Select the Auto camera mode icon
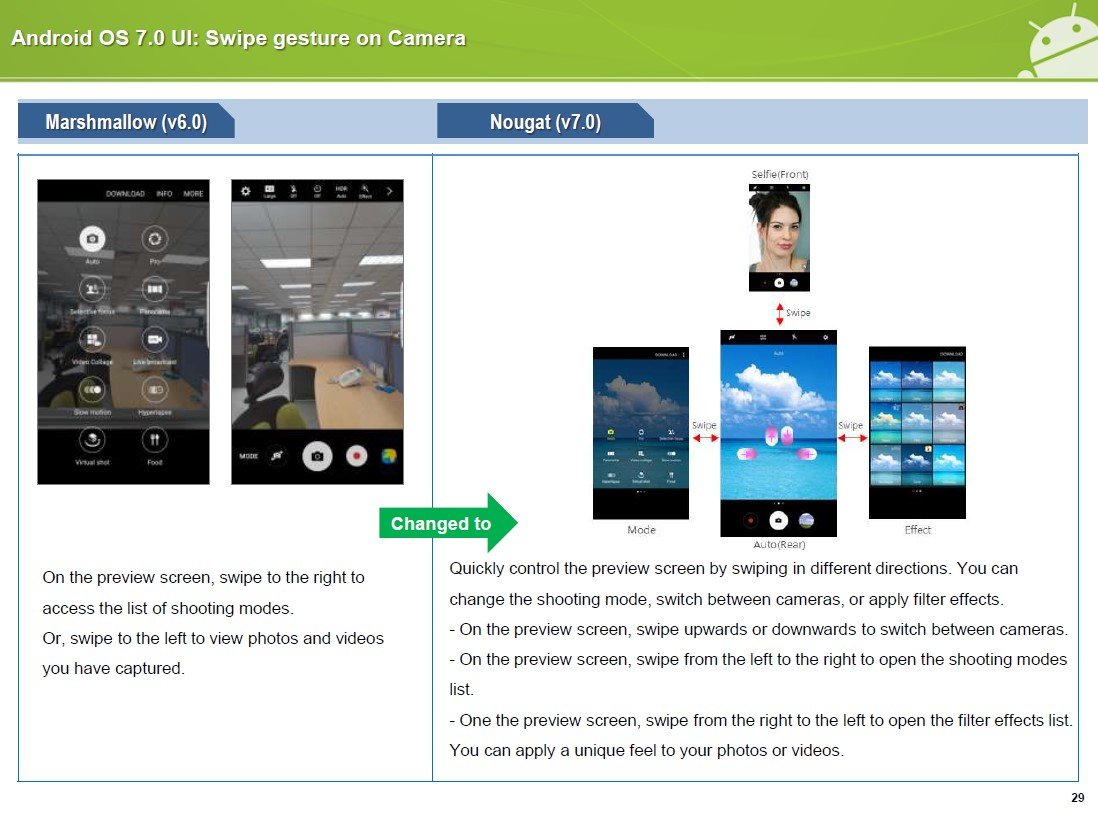The width and height of the screenshot is (1098, 822). (x=92, y=239)
